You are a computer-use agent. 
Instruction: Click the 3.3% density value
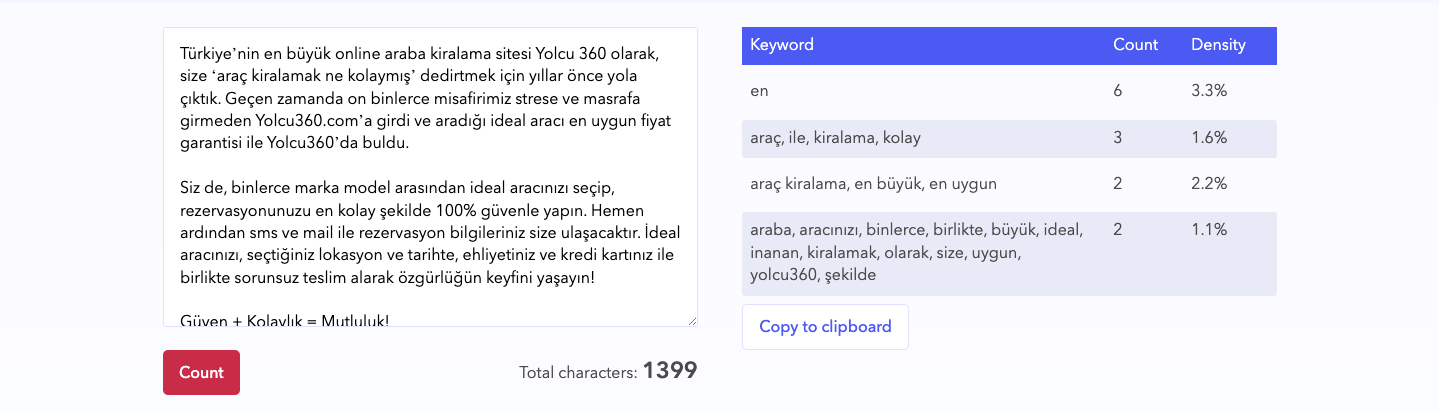click(1209, 91)
